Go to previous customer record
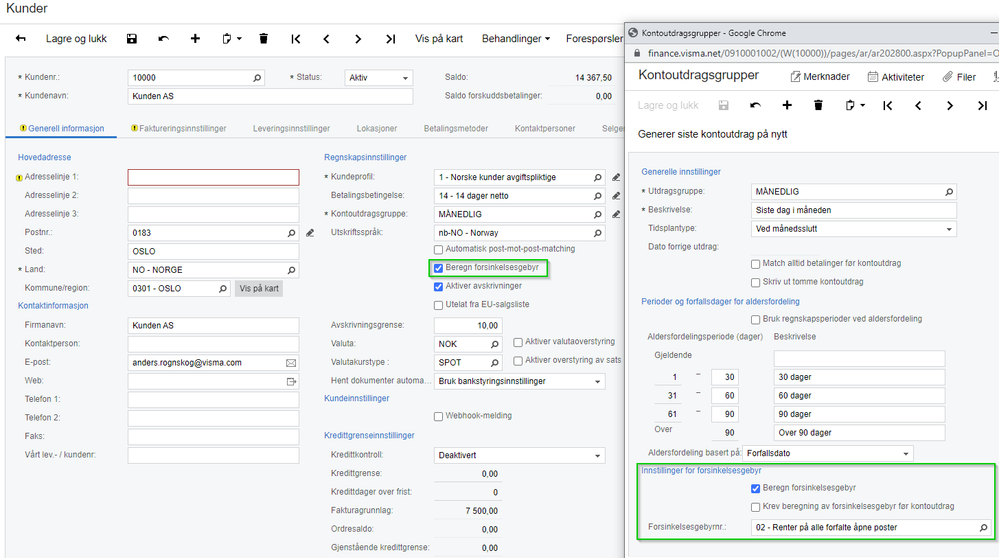 click(x=326, y=39)
